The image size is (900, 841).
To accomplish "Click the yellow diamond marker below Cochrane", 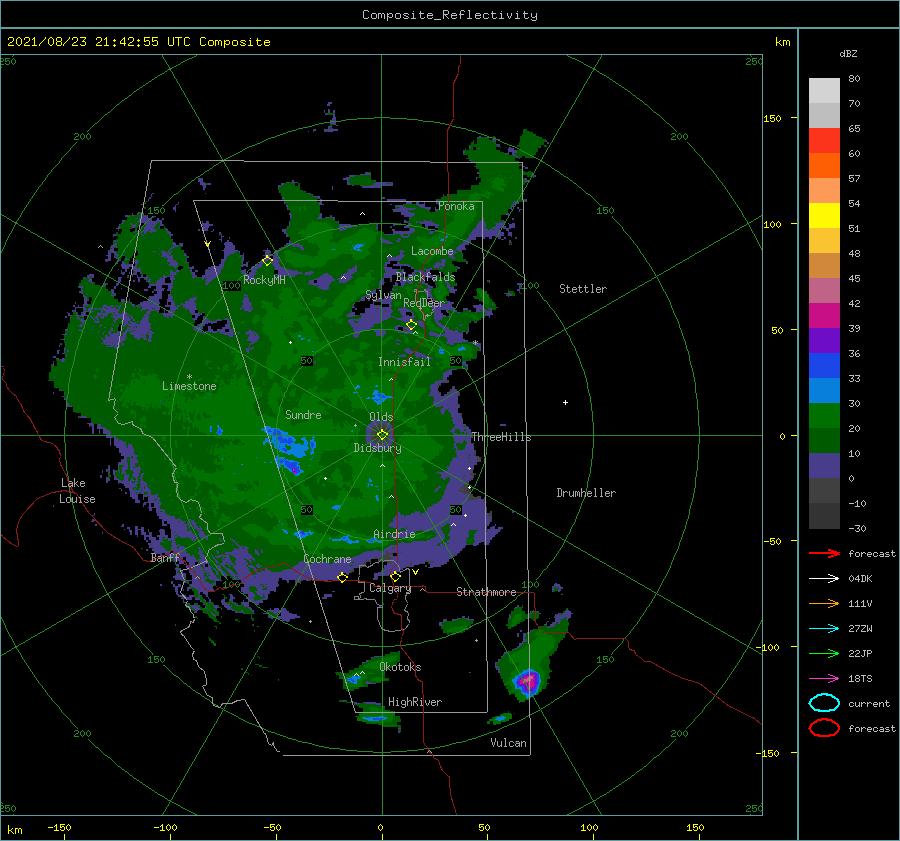I will [342, 577].
